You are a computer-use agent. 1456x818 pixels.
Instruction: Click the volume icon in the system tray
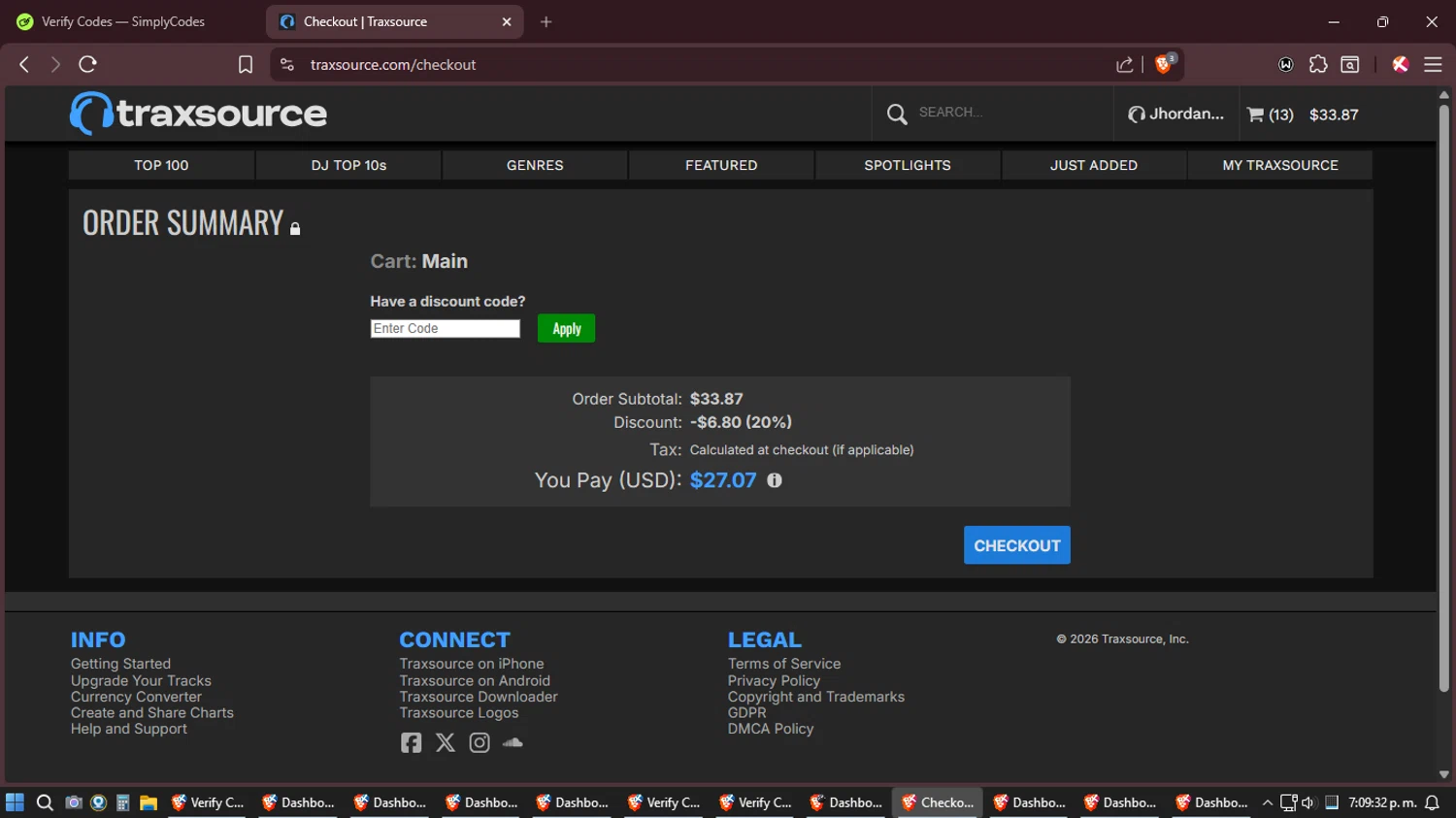1308,802
